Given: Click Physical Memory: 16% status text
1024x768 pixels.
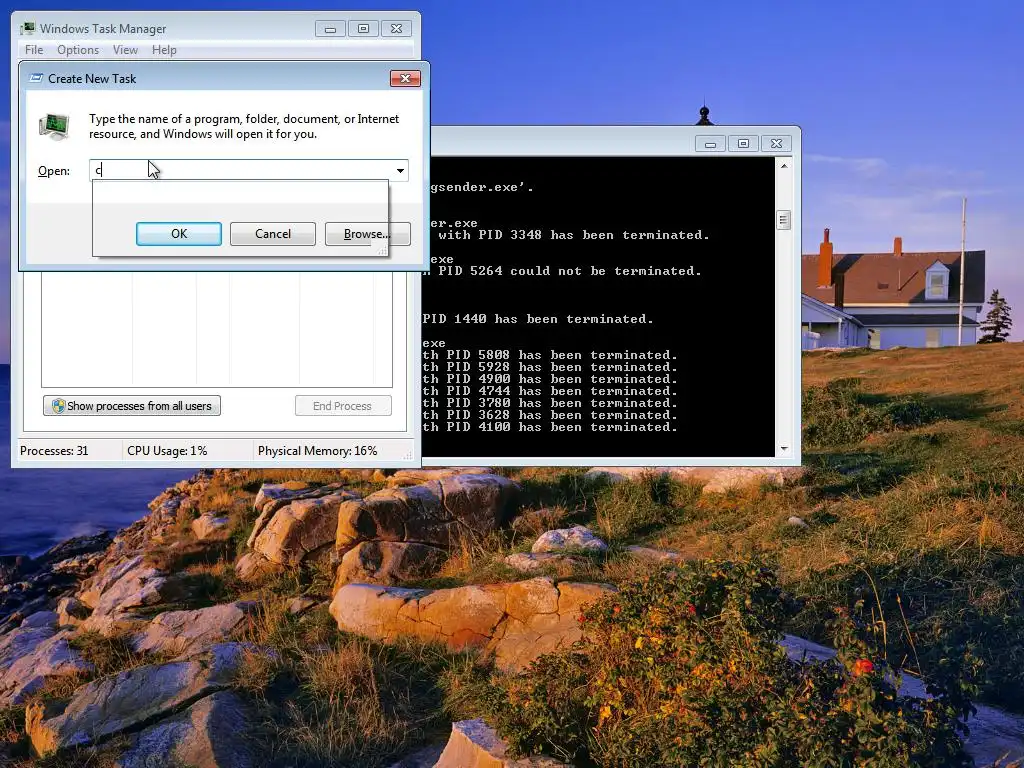Looking at the screenshot, I should coord(317,451).
